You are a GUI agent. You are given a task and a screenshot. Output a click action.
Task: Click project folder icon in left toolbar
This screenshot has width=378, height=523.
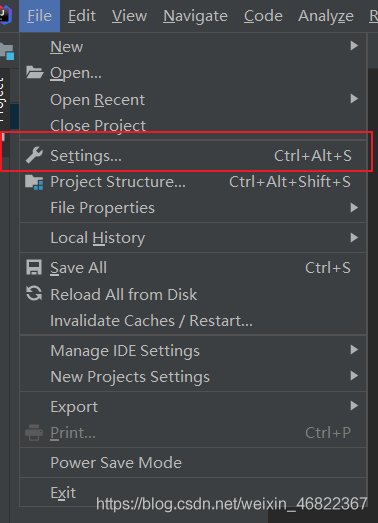[7, 51]
